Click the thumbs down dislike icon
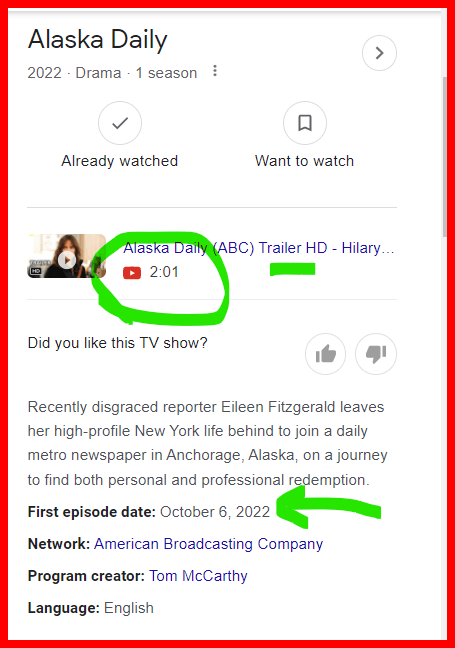The height and width of the screenshot is (648, 455). 376,354
